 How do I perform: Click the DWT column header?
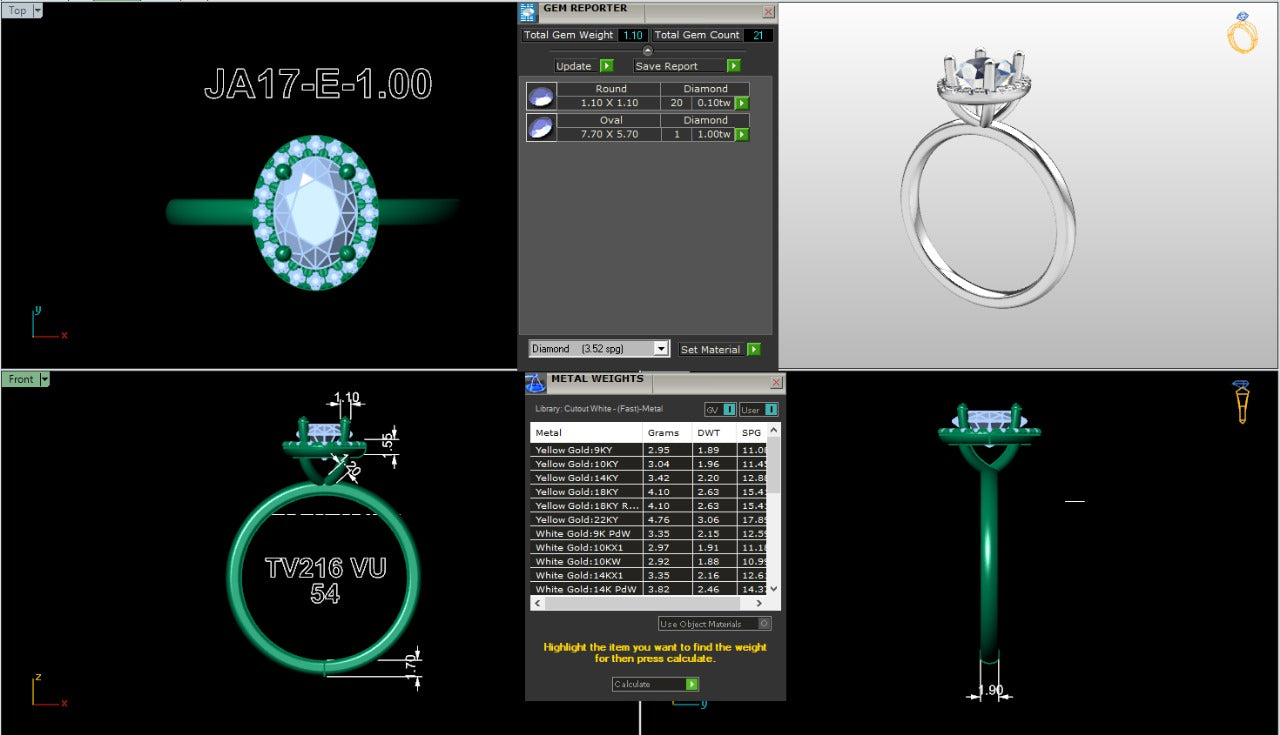(x=714, y=433)
